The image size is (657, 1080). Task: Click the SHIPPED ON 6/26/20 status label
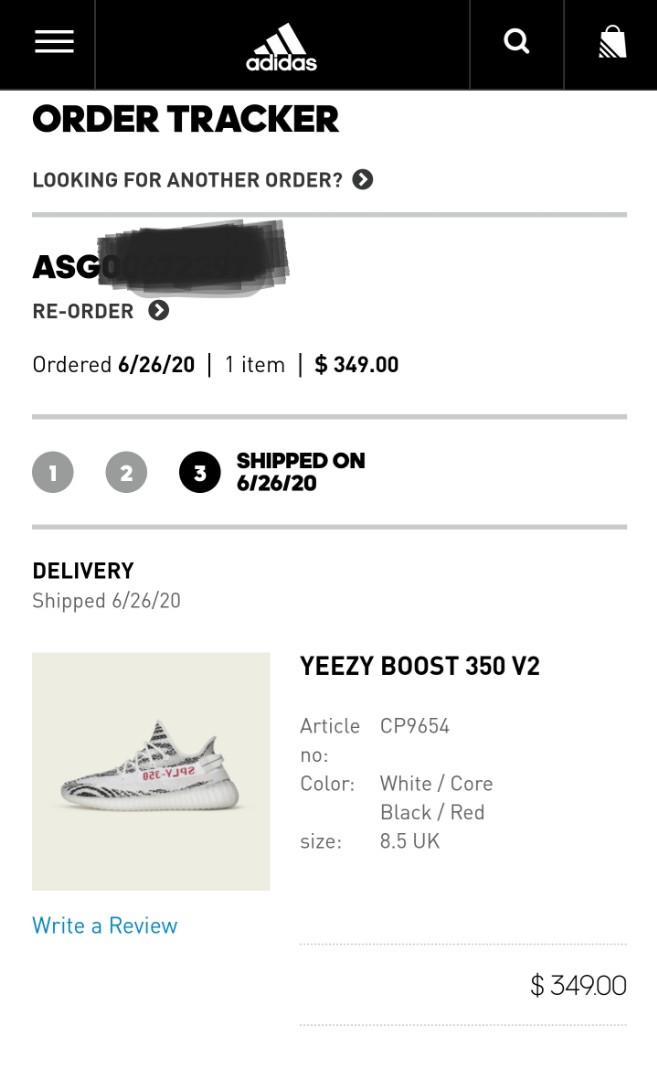tap(300, 472)
